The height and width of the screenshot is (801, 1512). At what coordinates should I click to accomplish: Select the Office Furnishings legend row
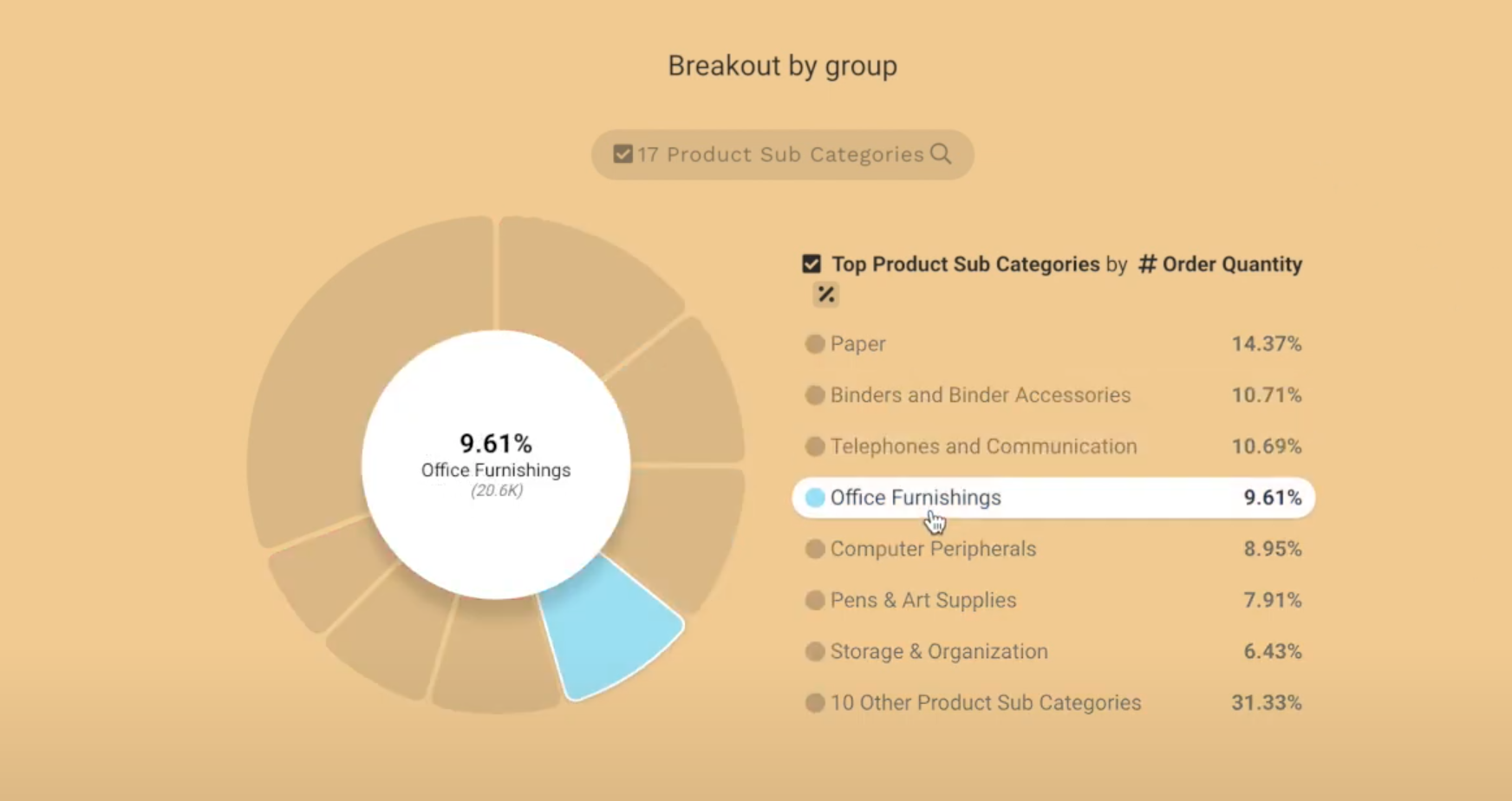pos(916,498)
